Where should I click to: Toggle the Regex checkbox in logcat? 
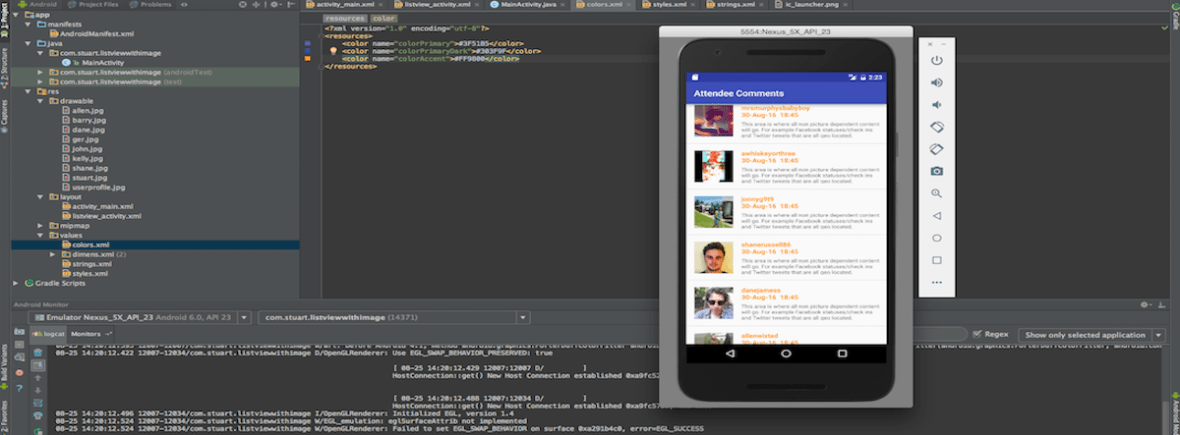pyautogui.click(x=976, y=334)
